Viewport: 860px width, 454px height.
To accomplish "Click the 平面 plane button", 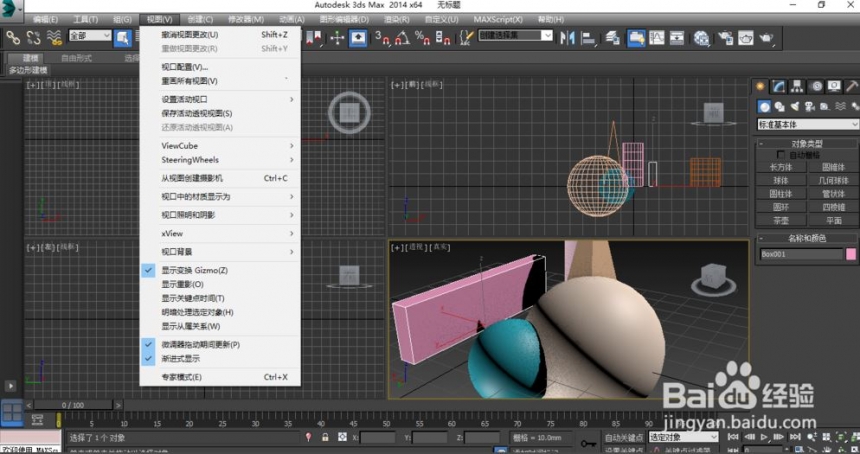I will click(834, 220).
